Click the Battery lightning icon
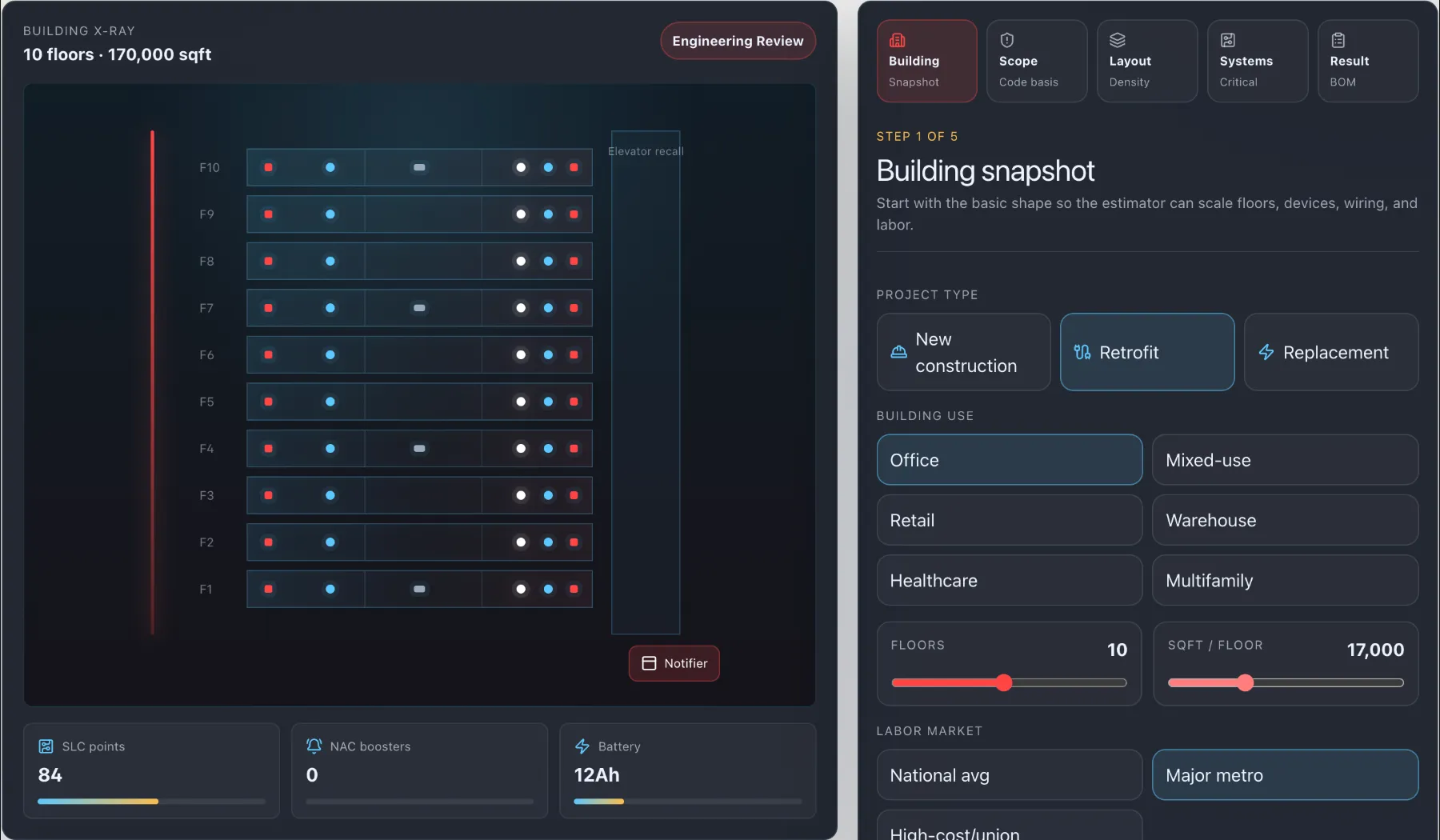The image size is (1440, 840). coord(582,746)
